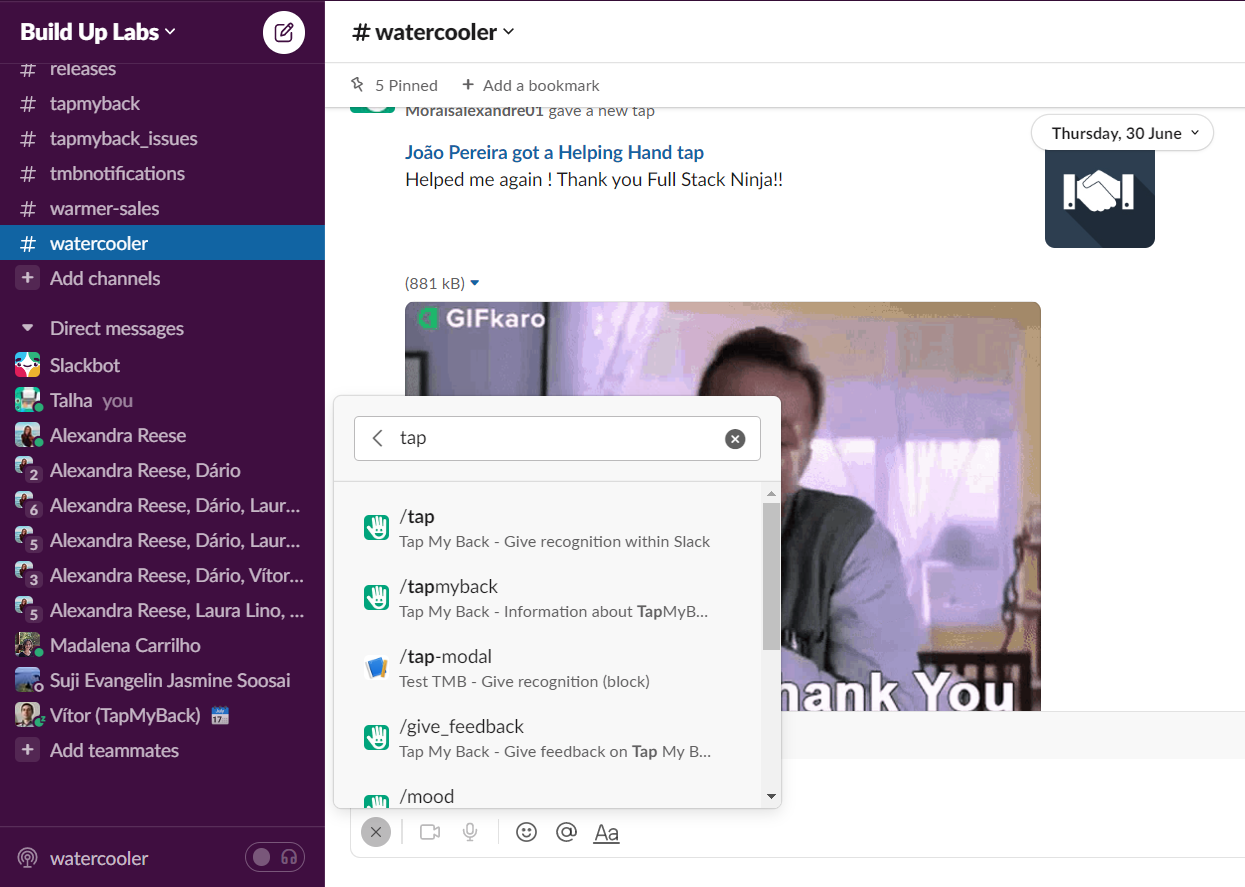This screenshot has height=887, width=1245.
Task: Clear the "tap" search text with the X icon
Action: pos(735,439)
